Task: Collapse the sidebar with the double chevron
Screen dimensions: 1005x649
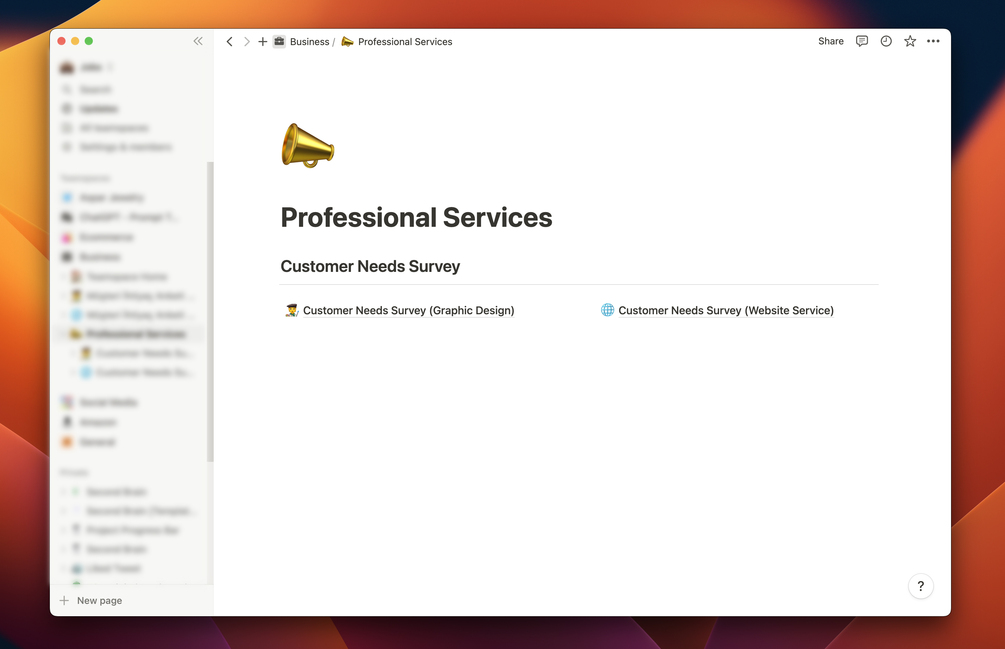Action: [x=197, y=41]
